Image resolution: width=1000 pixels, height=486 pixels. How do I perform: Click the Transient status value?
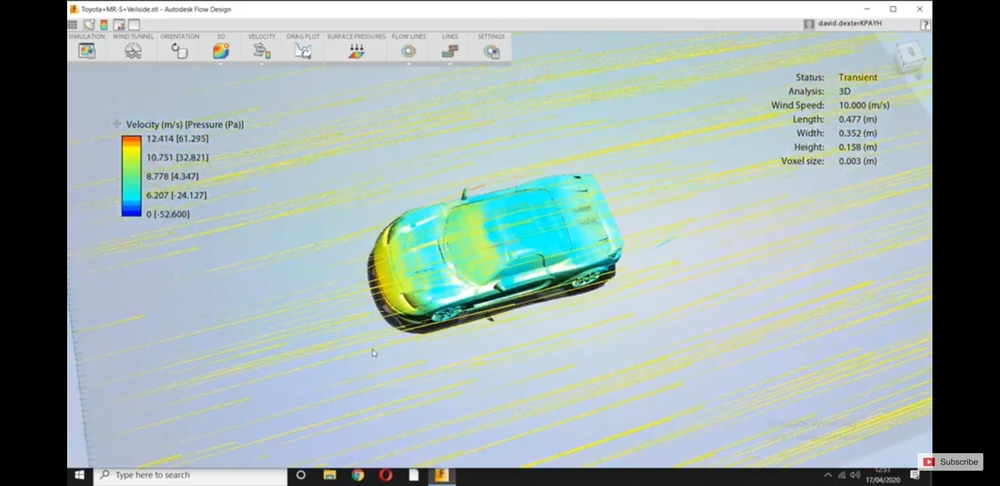coord(858,77)
